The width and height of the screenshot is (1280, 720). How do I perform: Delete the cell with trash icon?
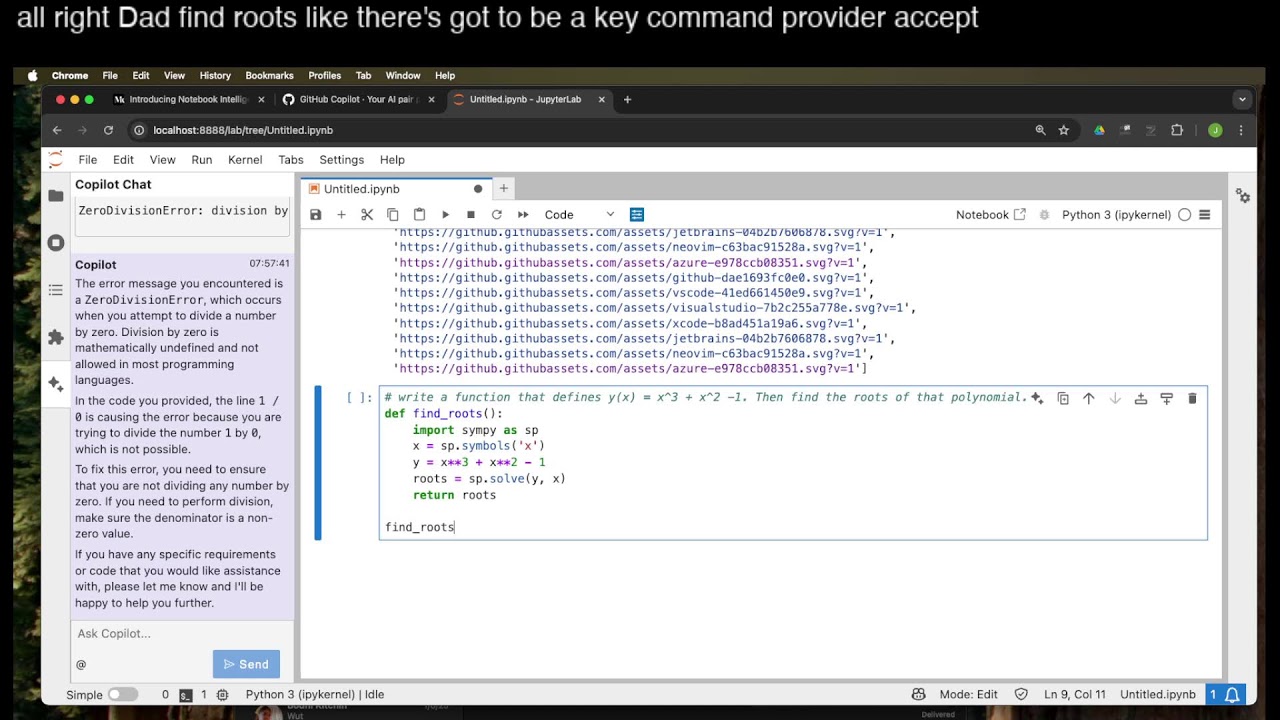click(x=1192, y=398)
